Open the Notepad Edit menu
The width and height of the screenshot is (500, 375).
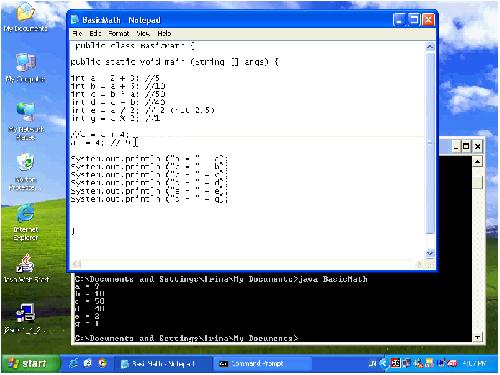click(95, 33)
